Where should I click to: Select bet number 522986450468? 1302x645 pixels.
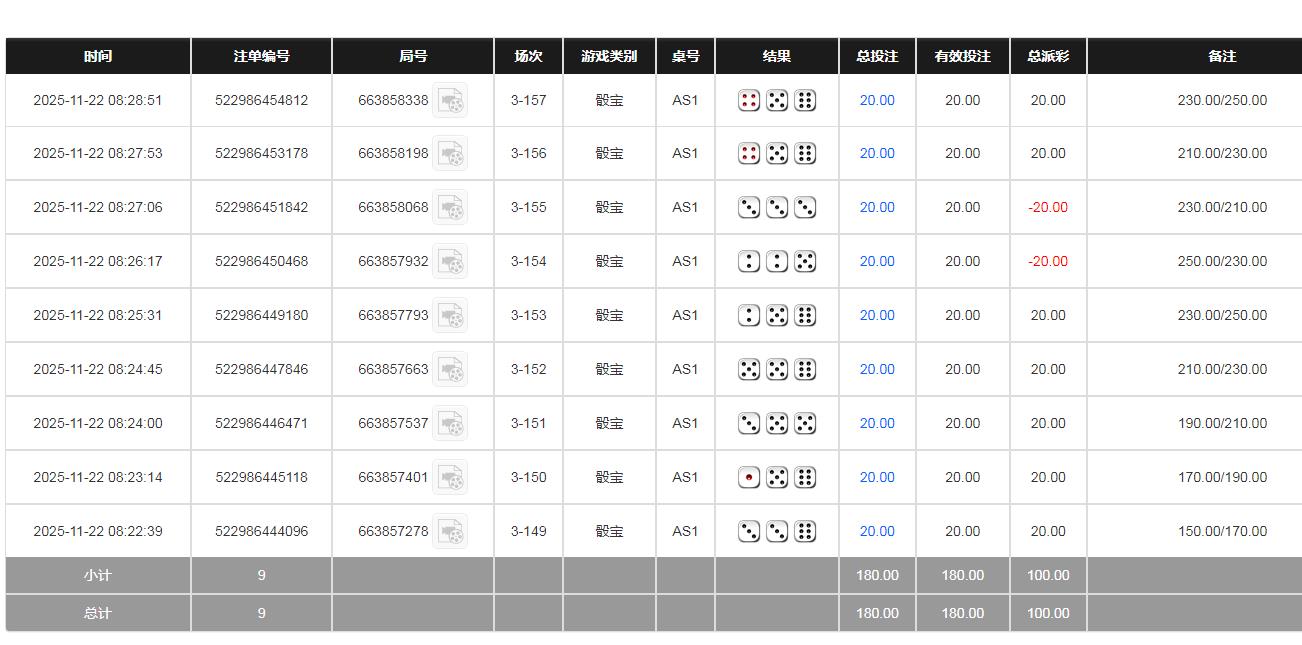tap(261, 262)
